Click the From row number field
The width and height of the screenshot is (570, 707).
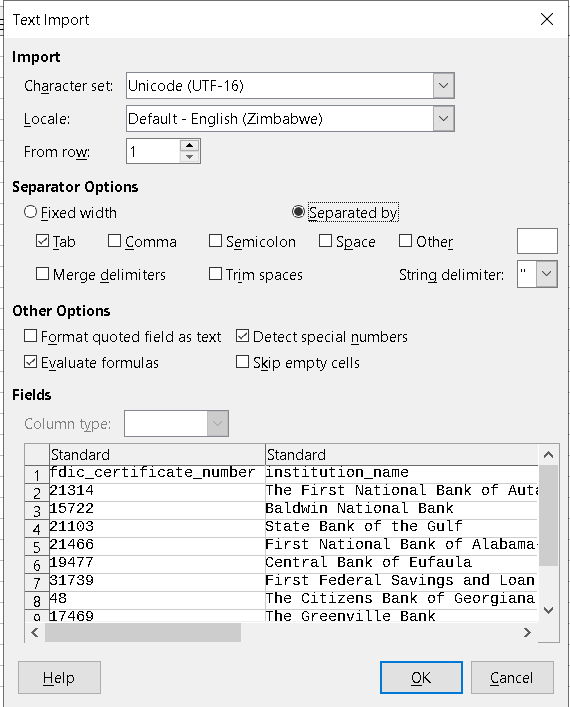coord(153,152)
